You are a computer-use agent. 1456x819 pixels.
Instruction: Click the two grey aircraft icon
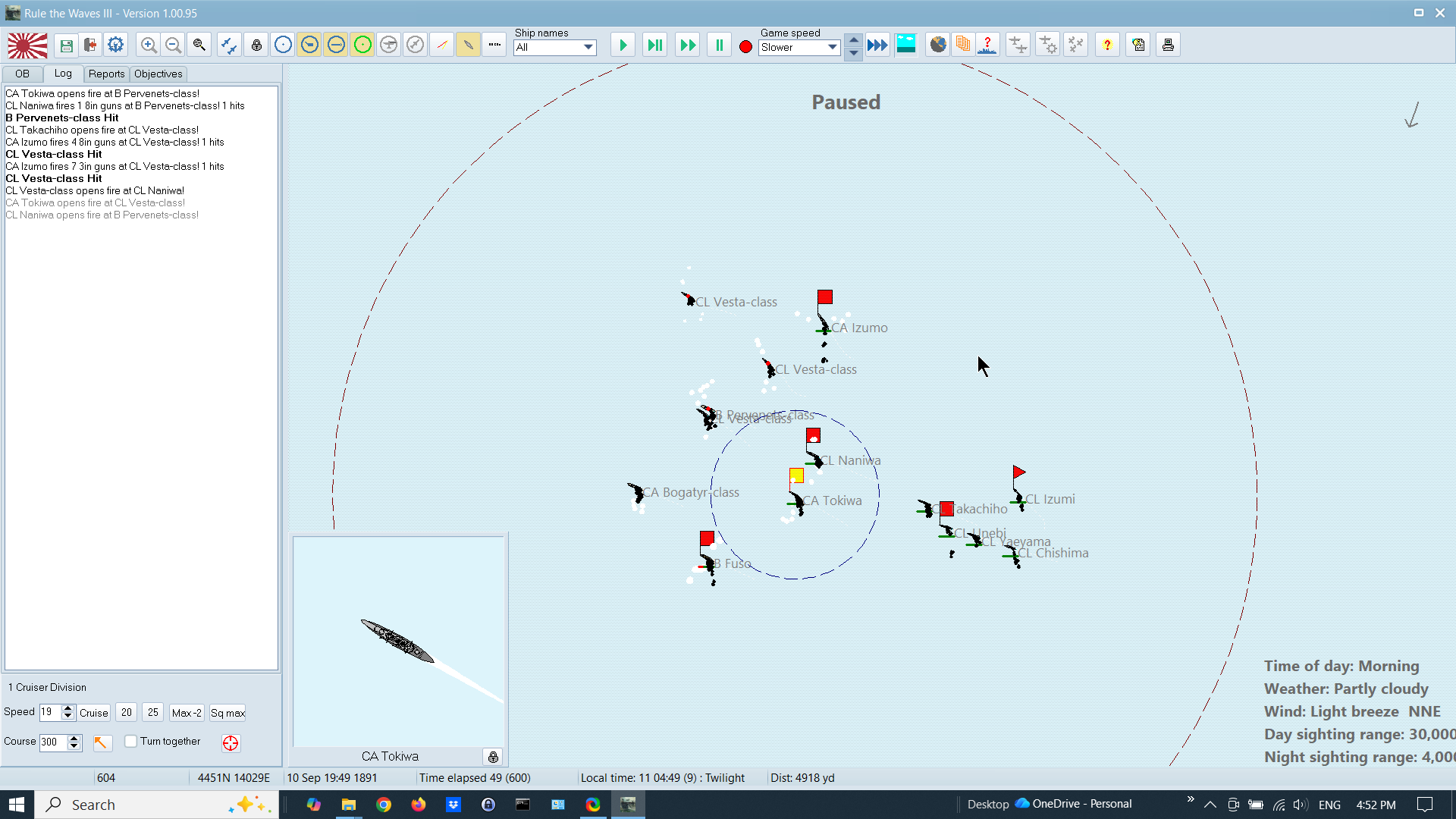pos(1018,45)
